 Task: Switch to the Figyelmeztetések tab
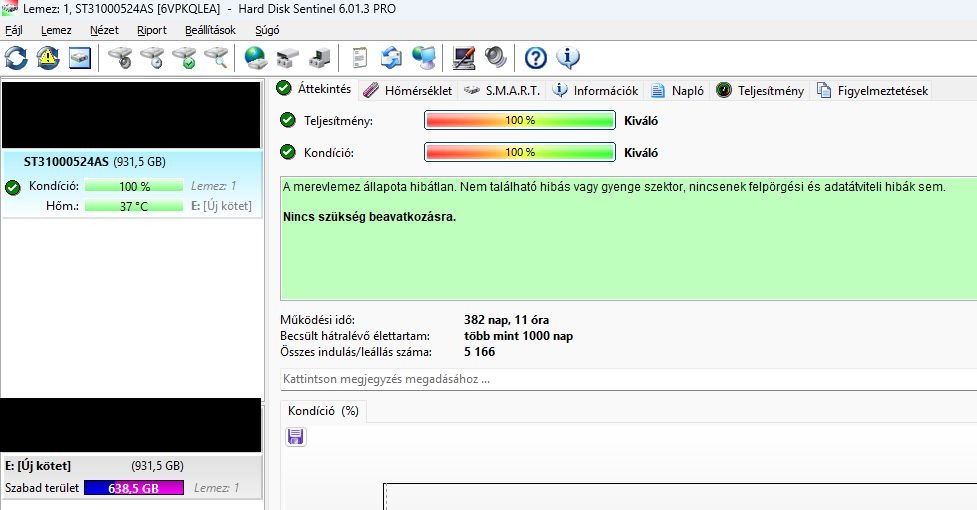pyautogui.click(x=873, y=90)
